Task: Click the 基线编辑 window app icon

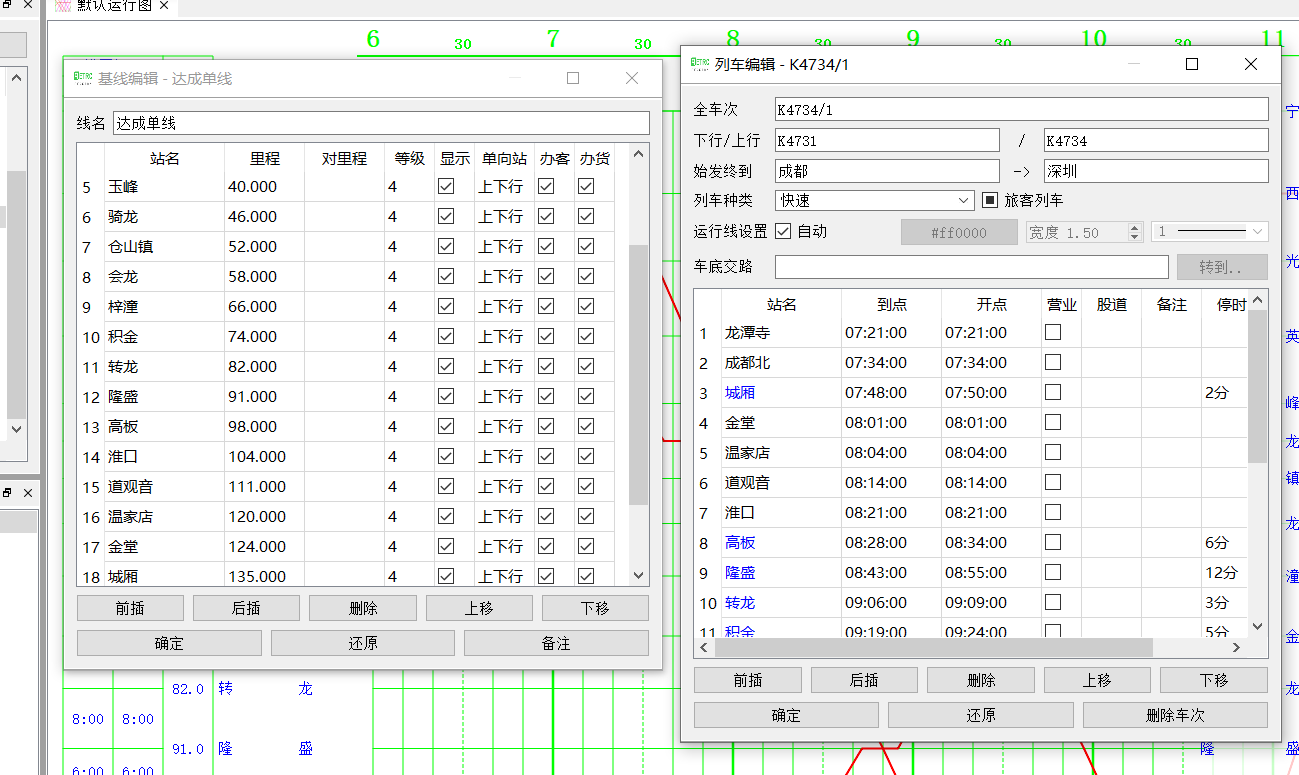Action: coord(82,78)
